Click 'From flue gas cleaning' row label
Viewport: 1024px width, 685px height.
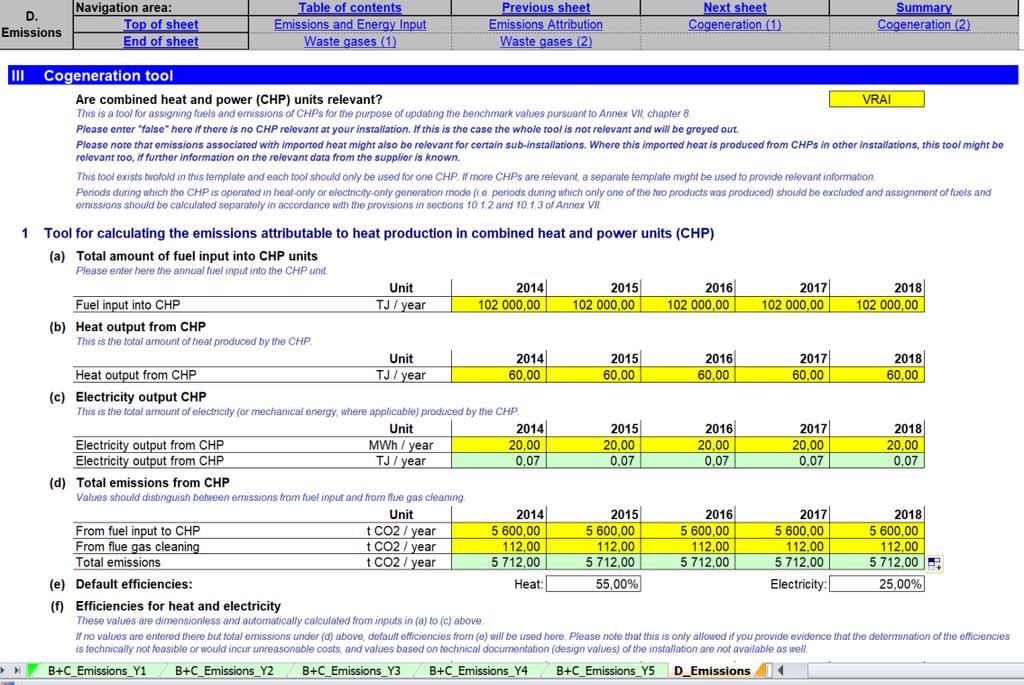[137, 547]
